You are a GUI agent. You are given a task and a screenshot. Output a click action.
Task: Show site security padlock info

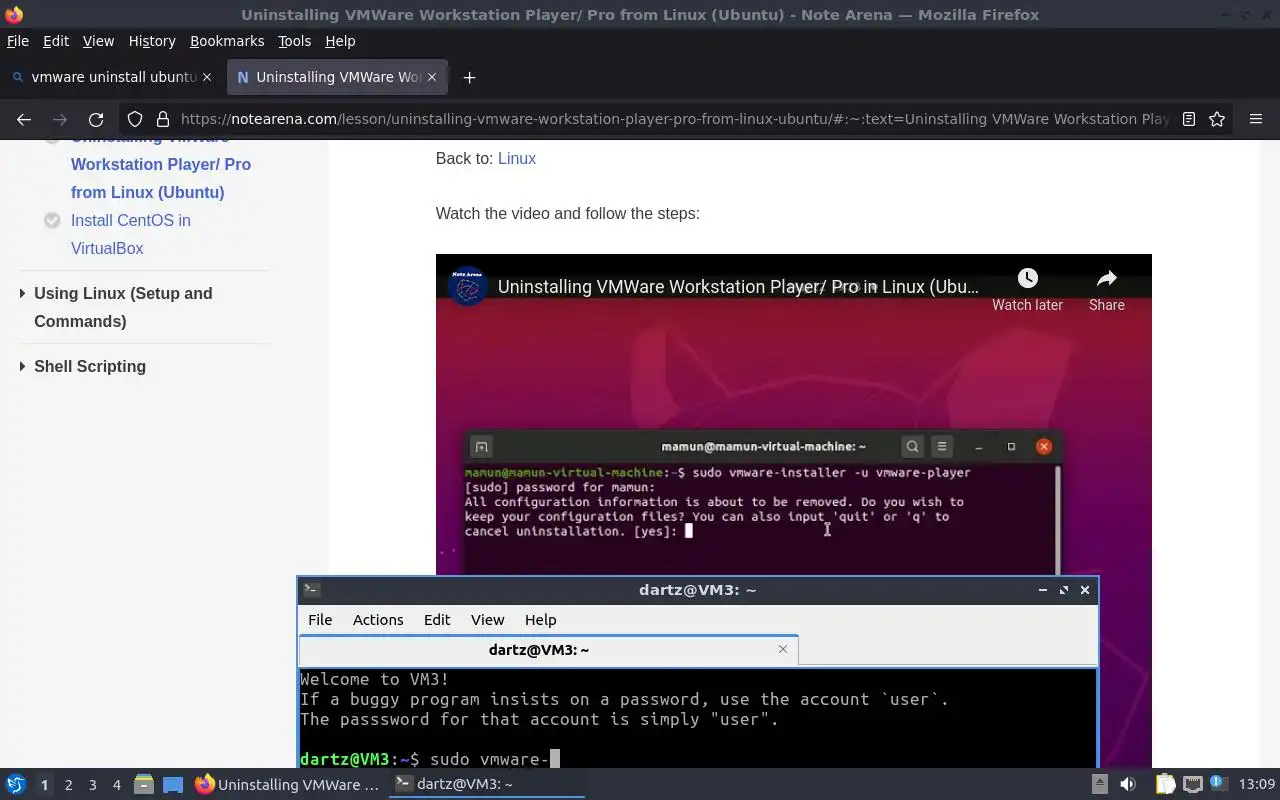[x=162, y=119]
